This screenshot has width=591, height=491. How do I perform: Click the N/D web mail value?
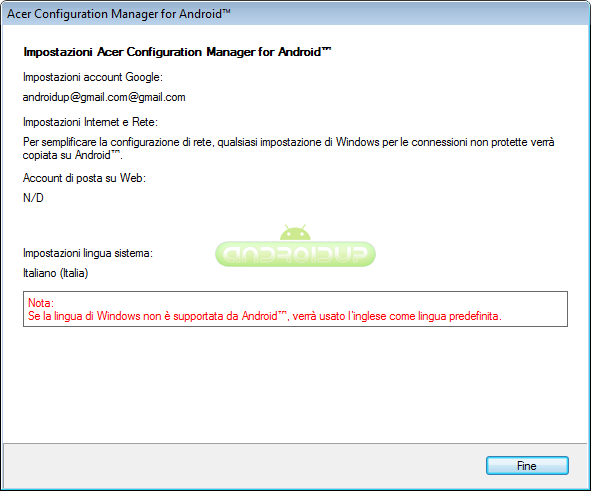tap(33, 198)
